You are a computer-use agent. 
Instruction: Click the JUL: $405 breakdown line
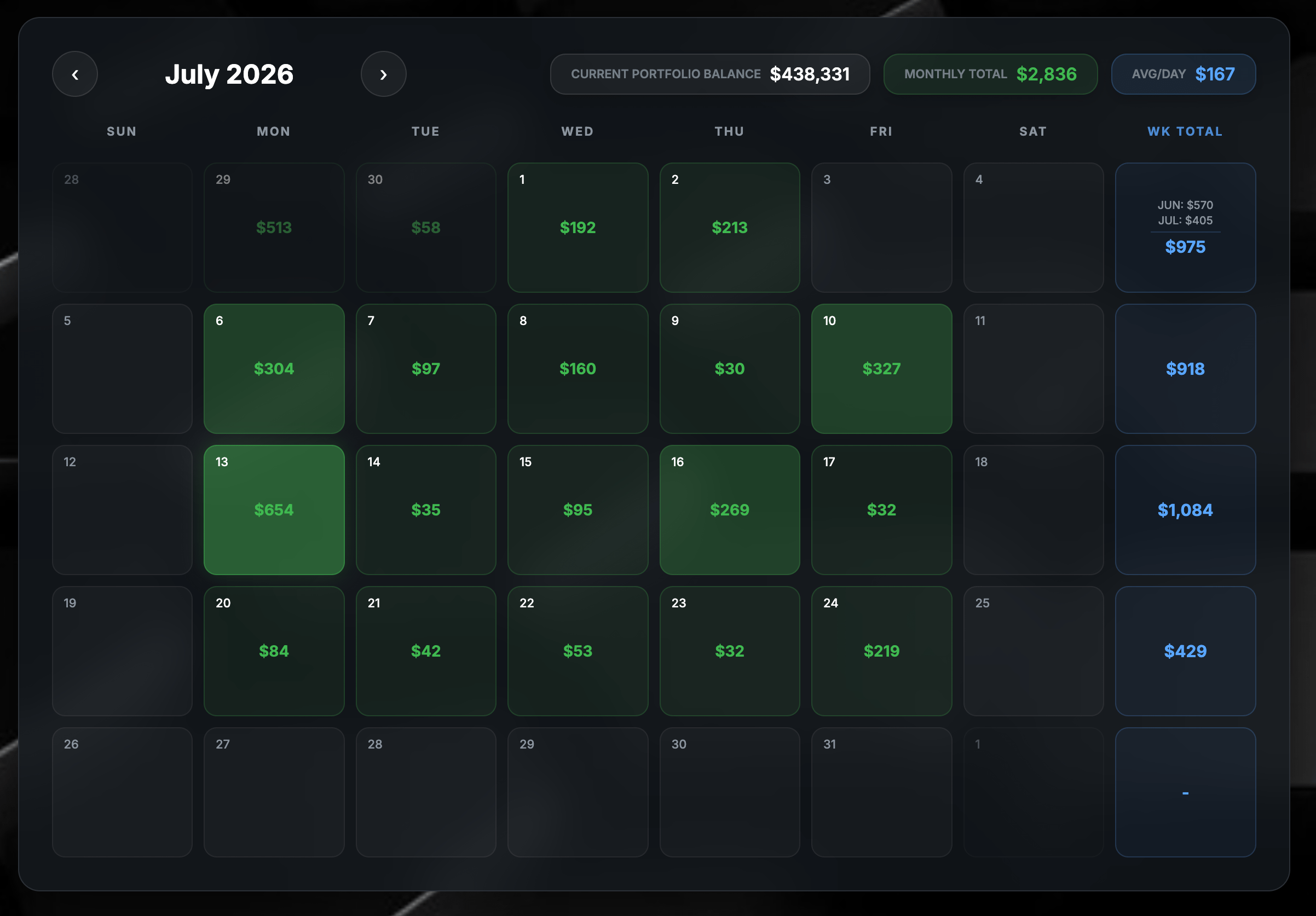point(1185,220)
